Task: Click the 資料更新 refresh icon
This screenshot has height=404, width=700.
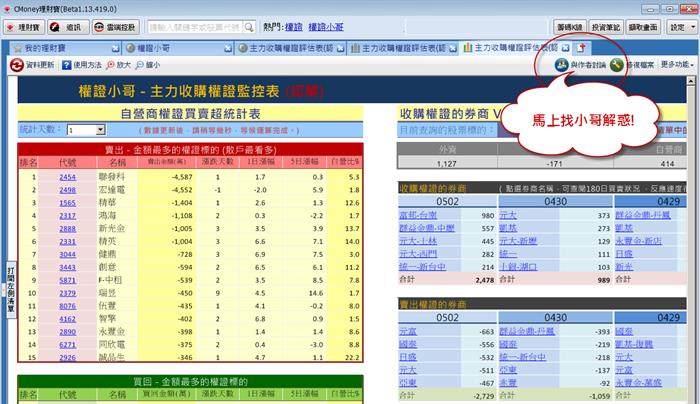Action: coord(17,65)
